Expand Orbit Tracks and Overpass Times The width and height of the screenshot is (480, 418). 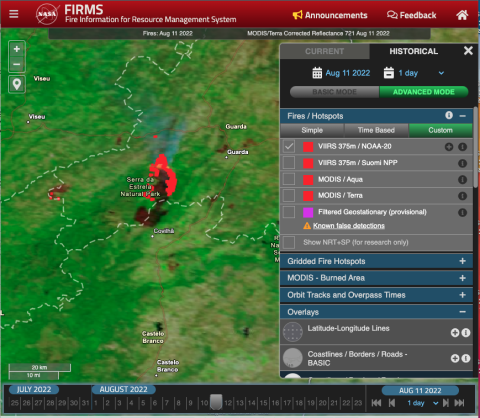point(462,295)
